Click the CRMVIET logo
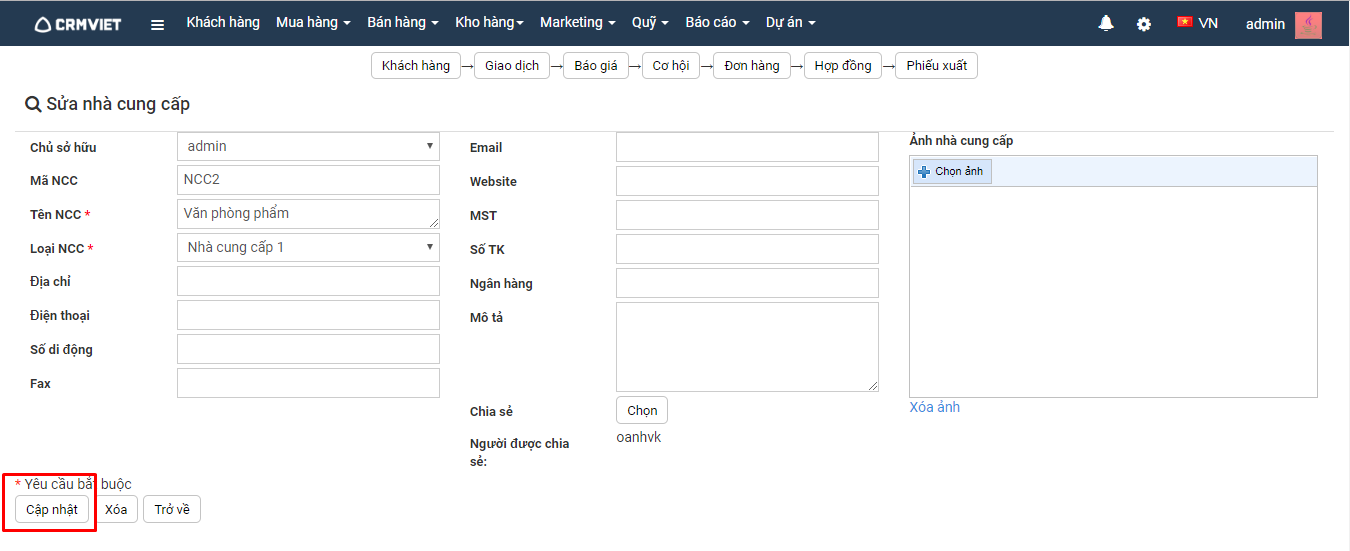 (x=78, y=24)
